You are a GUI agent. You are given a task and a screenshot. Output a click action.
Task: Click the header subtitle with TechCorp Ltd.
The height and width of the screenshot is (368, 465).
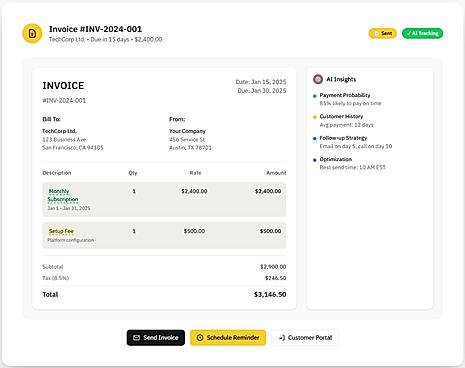click(x=106, y=39)
